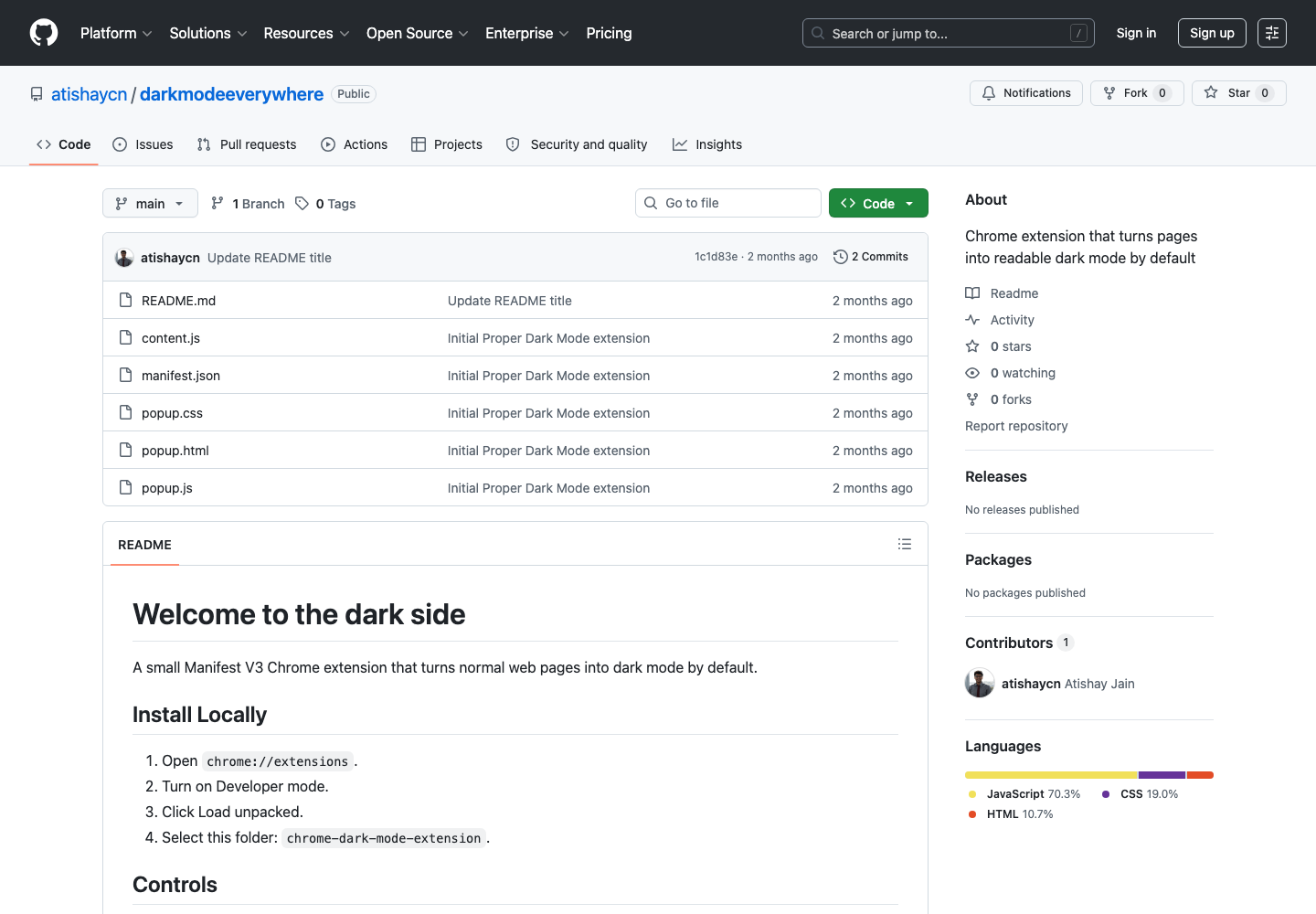Click the magnifier icon in Go to file
The width and height of the screenshot is (1316, 914).
(651, 203)
